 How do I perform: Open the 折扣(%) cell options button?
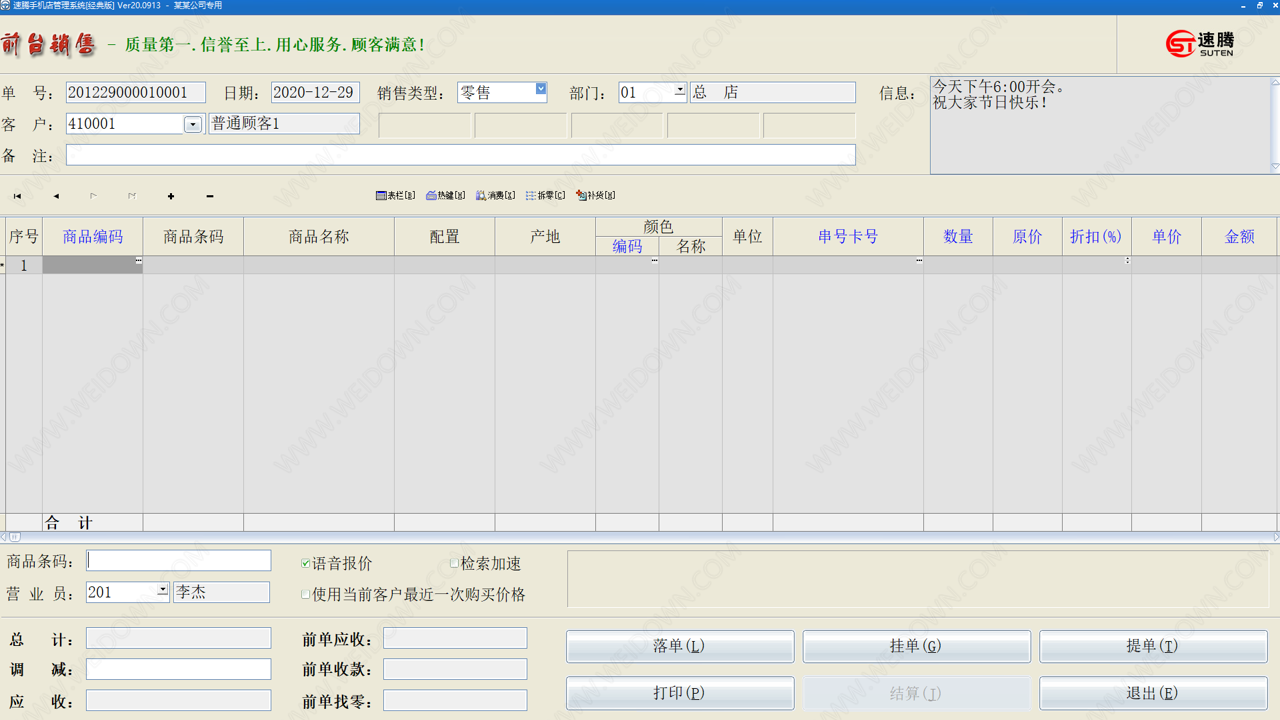pyautogui.click(x=1127, y=261)
